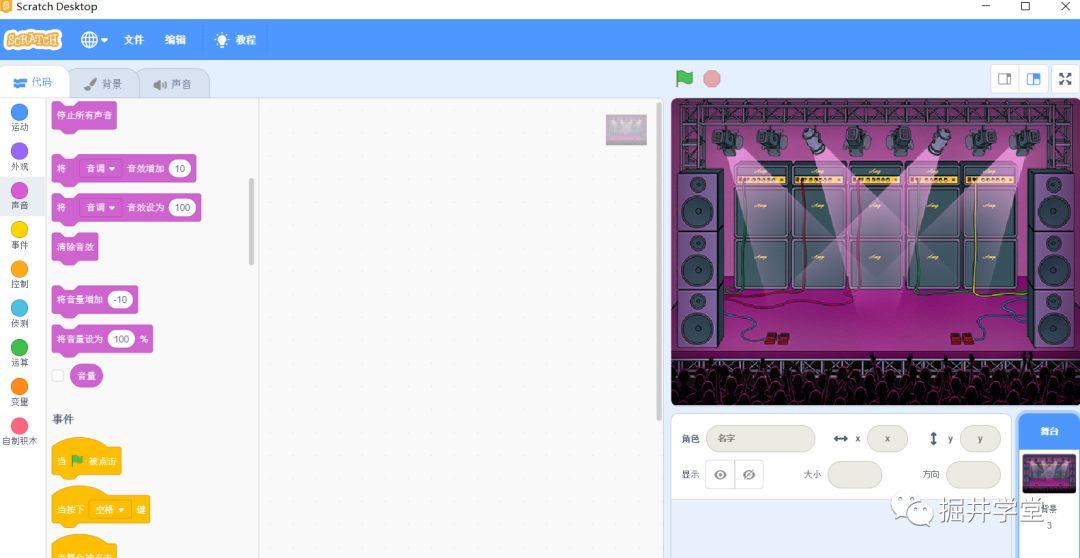
Task: Click the 100 value in 将音量设为 block
Action: [x=122, y=339]
